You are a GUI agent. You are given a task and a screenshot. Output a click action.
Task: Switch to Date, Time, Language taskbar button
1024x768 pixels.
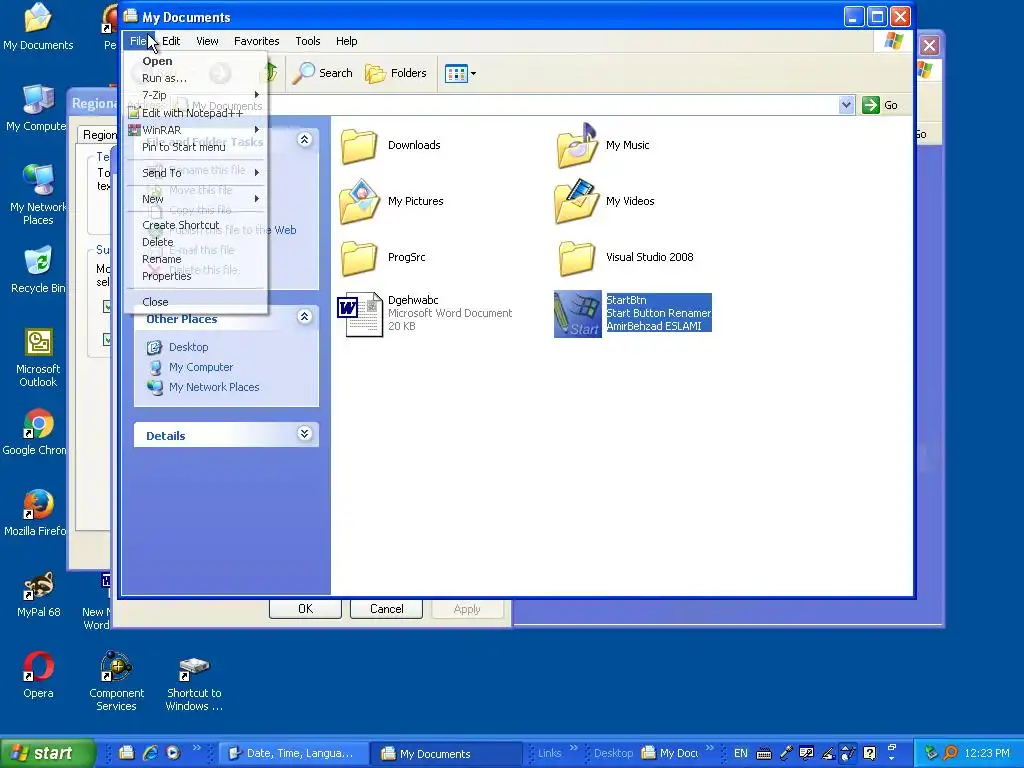(x=293, y=754)
